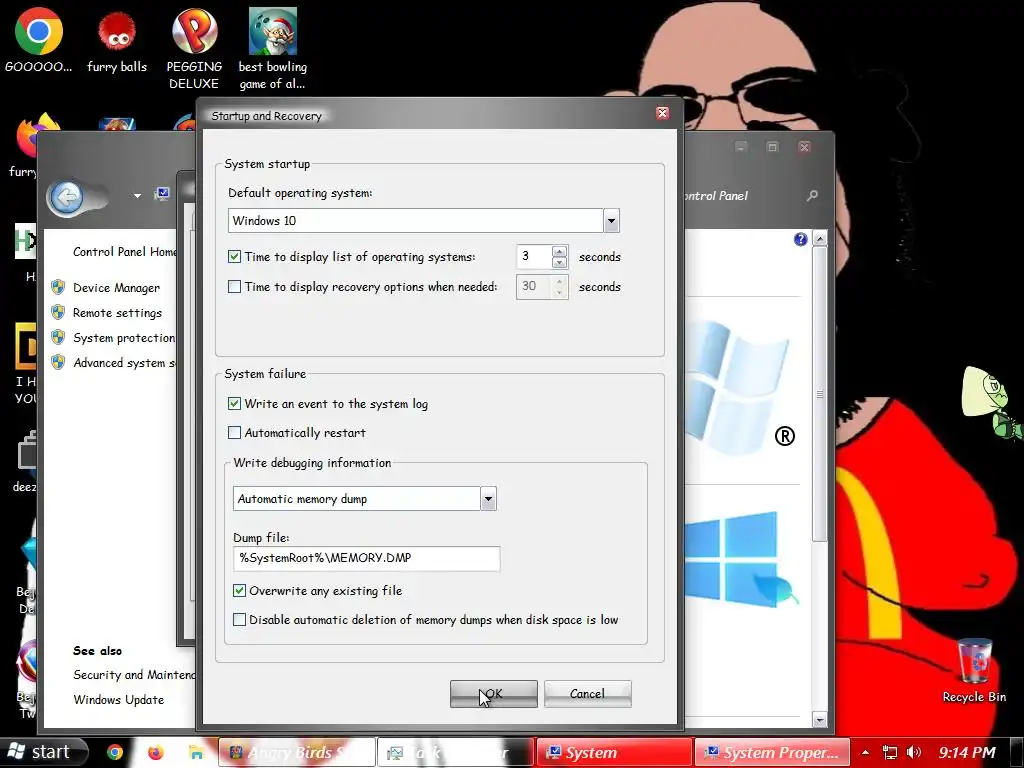Click the shield icon beside Device Manager

click(x=58, y=287)
